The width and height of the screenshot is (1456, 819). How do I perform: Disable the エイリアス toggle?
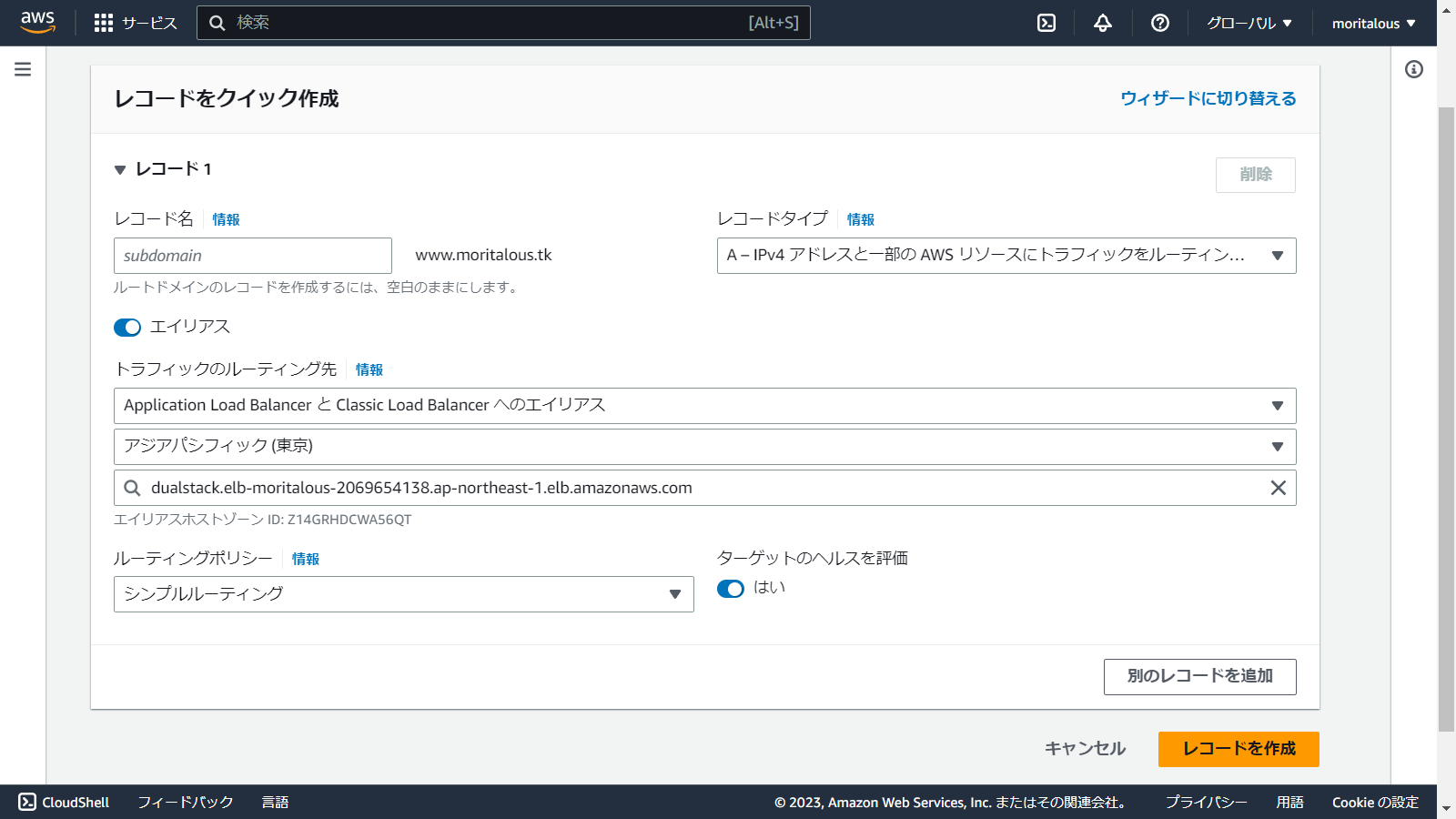click(126, 327)
